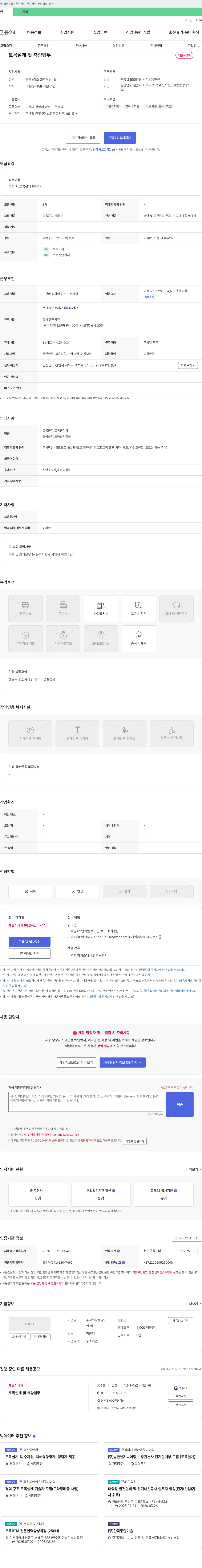Image resolution: width=202 pixels, height=1568 pixels.
Task: Open recommended job 토목BIM 전문인력양성과정(250H)
Action: pyautogui.click(x=32, y=1530)
